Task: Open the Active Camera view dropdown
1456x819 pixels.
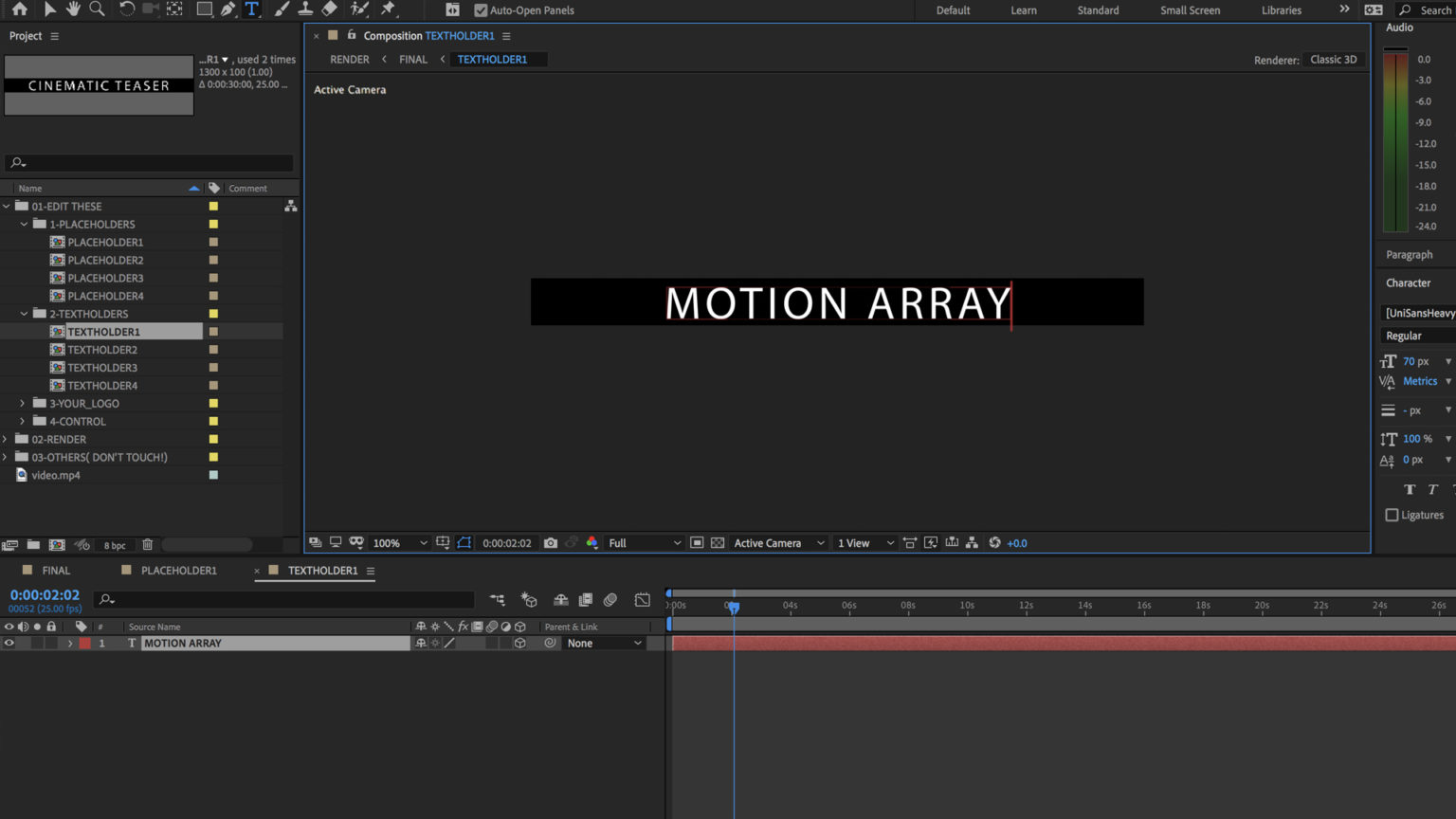Action: (x=777, y=542)
